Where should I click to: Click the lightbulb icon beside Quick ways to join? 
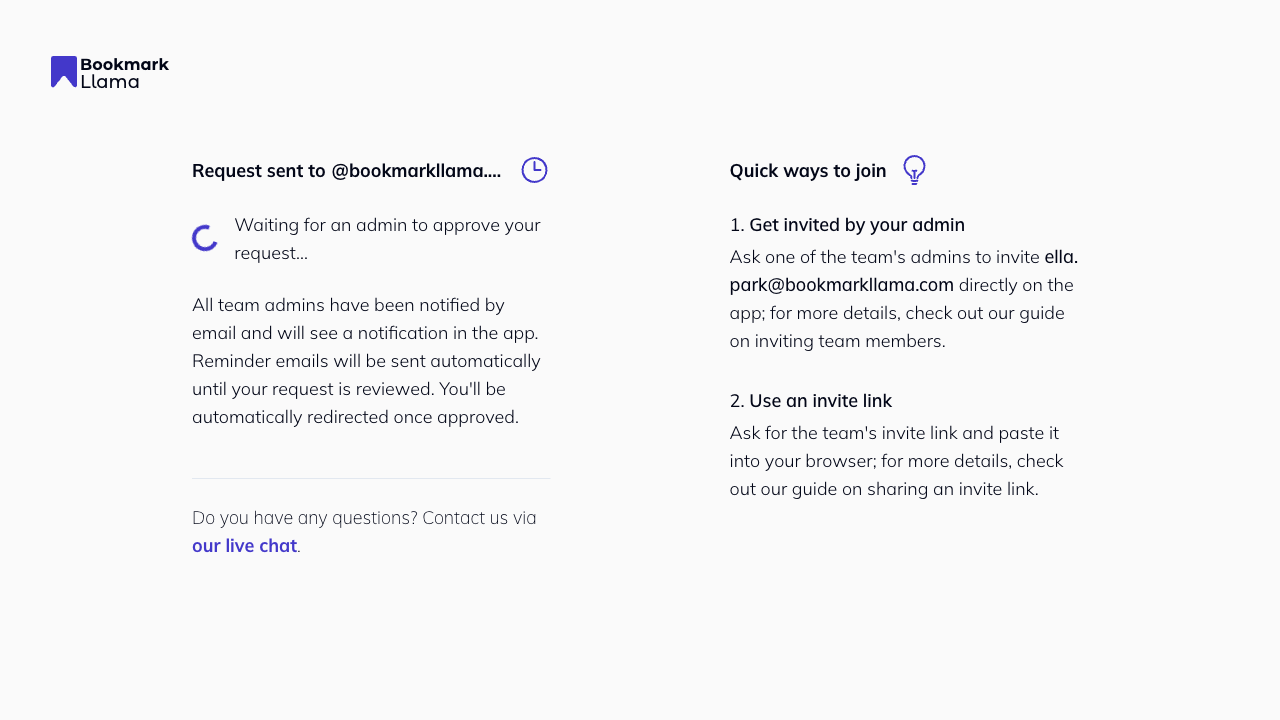pos(914,170)
